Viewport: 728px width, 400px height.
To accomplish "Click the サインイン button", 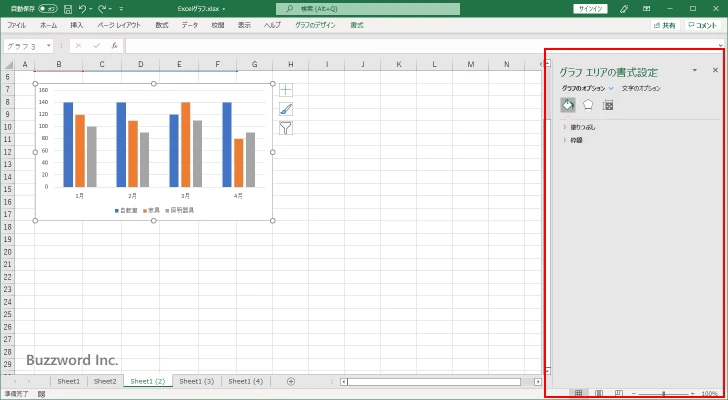I will (591, 9).
